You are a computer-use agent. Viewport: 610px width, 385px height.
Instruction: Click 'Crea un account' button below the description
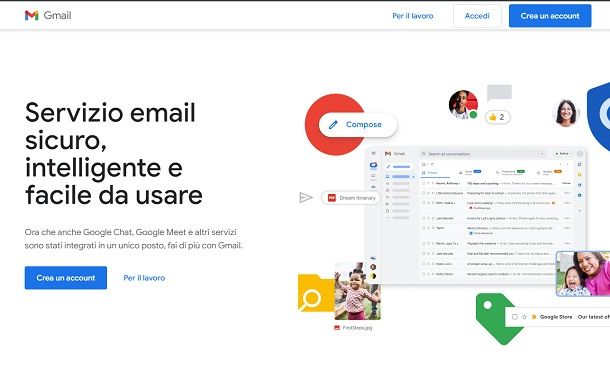[x=66, y=278]
